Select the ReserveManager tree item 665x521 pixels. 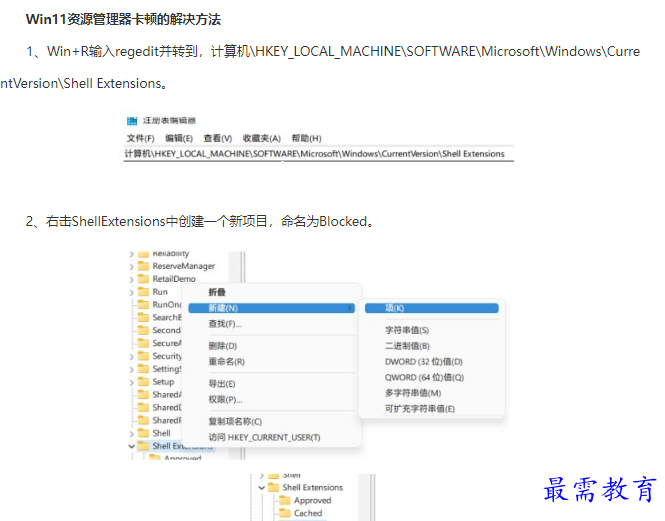[184, 266]
